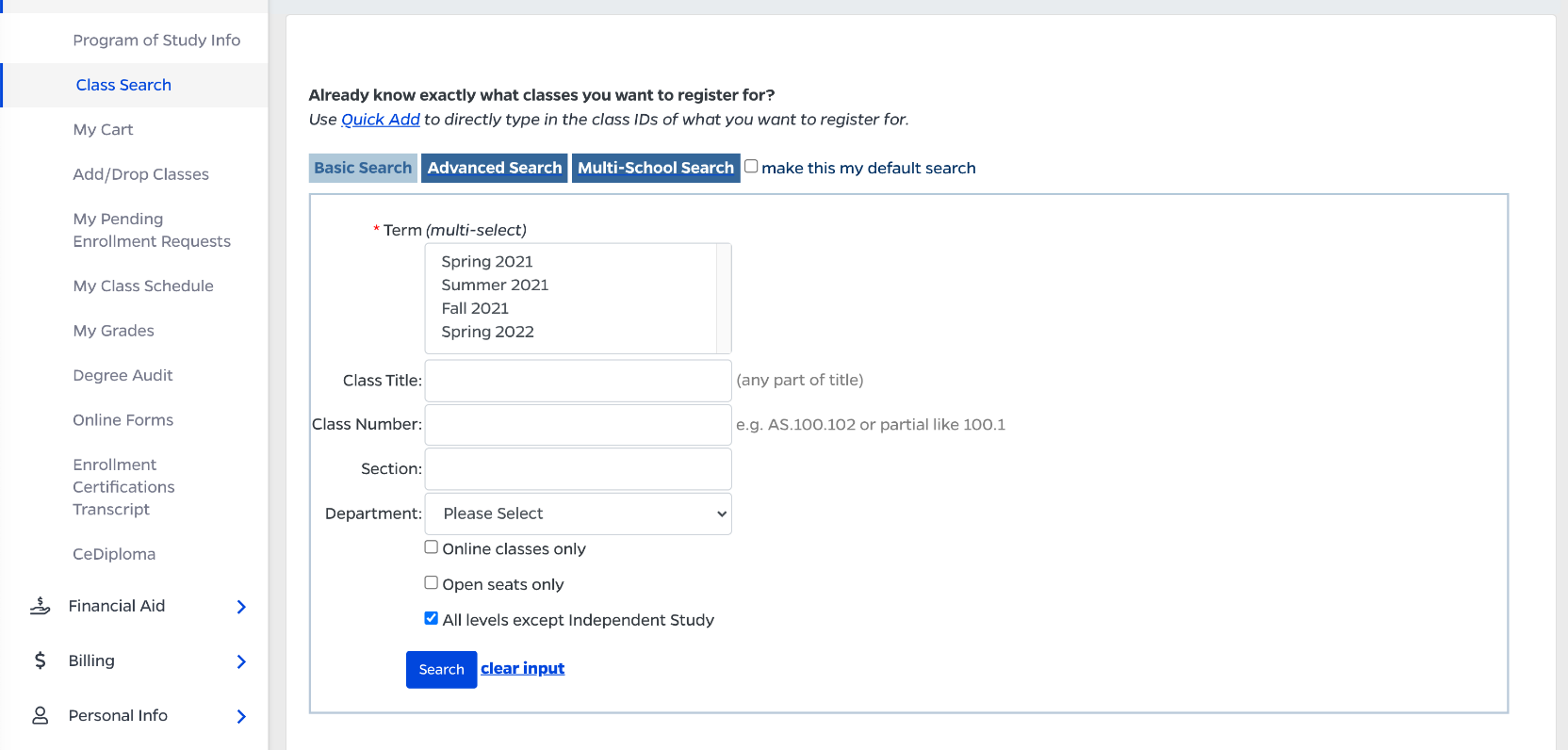Viewport: 1568px width, 750px height.
Task: Check make this my default search
Action: [x=751, y=166]
